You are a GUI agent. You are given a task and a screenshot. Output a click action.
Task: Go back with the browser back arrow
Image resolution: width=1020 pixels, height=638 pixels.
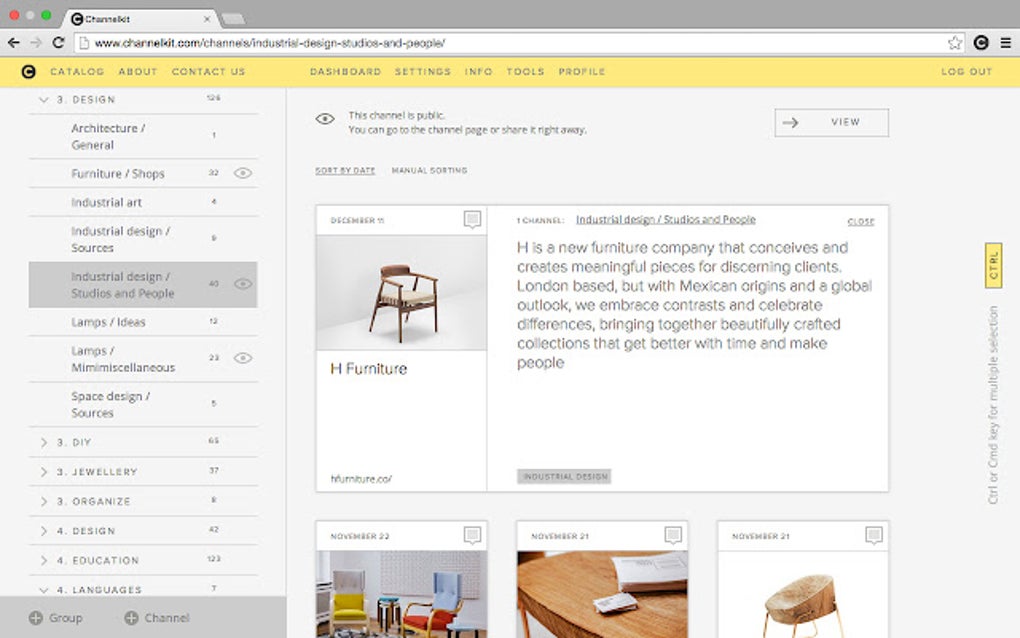click(14, 43)
